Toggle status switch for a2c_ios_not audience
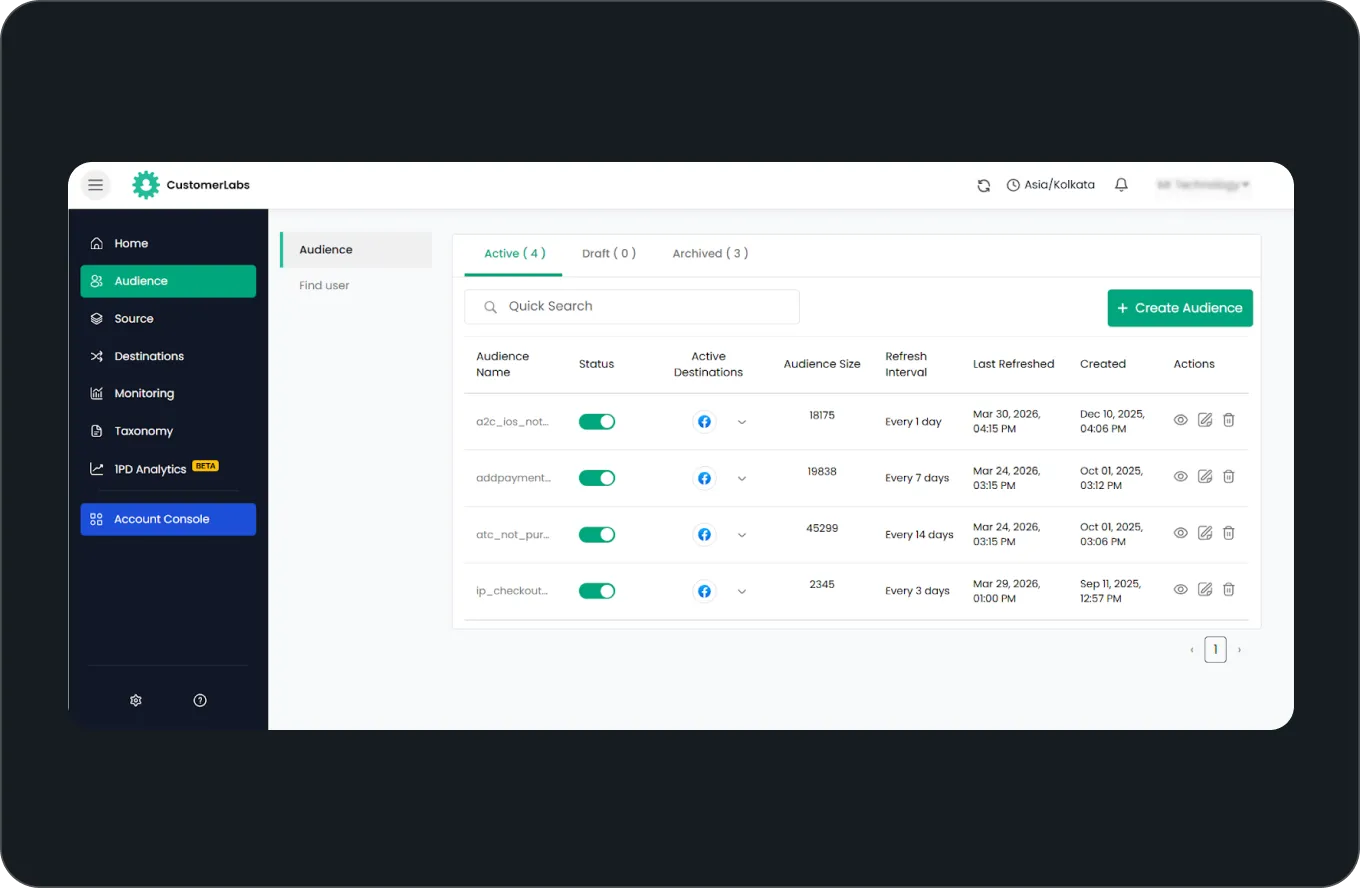The image size is (1360, 888). click(597, 422)
